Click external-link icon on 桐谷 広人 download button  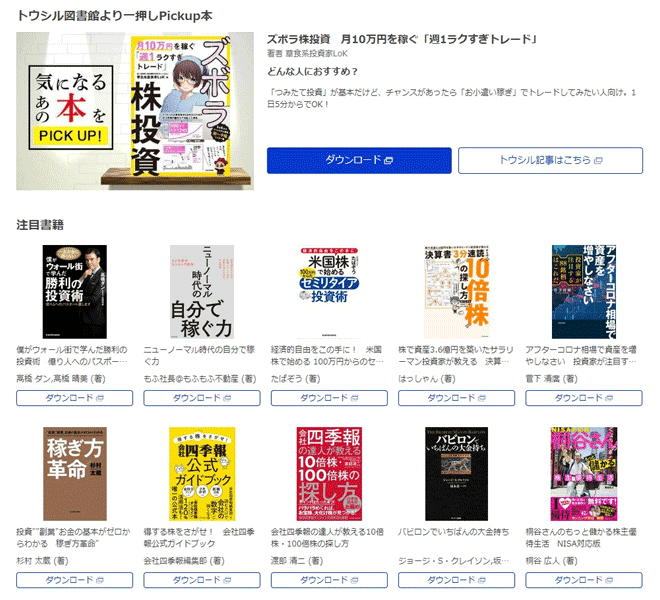tap(609, 581)
